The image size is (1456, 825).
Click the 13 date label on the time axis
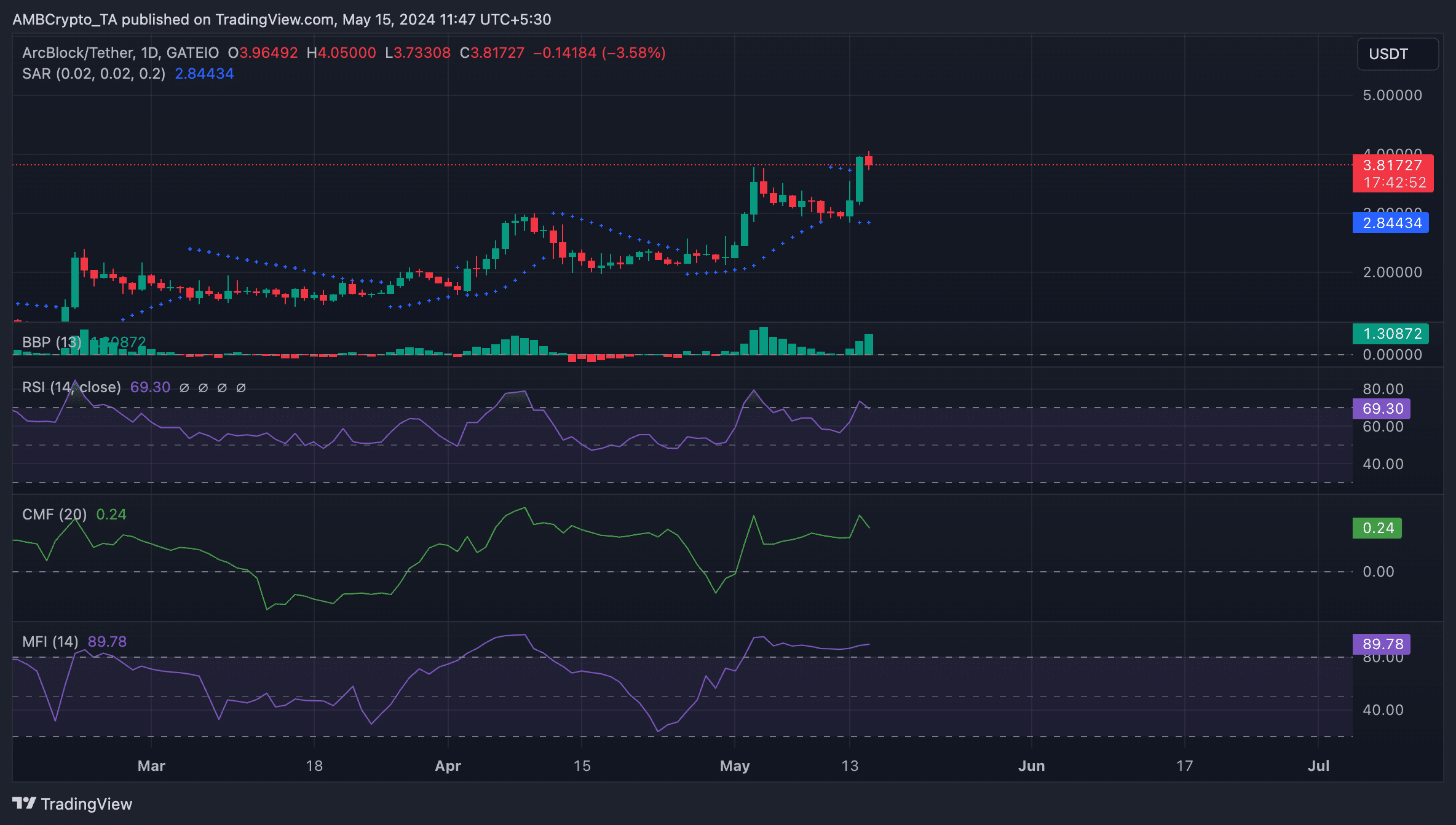(x=850, y=766)
